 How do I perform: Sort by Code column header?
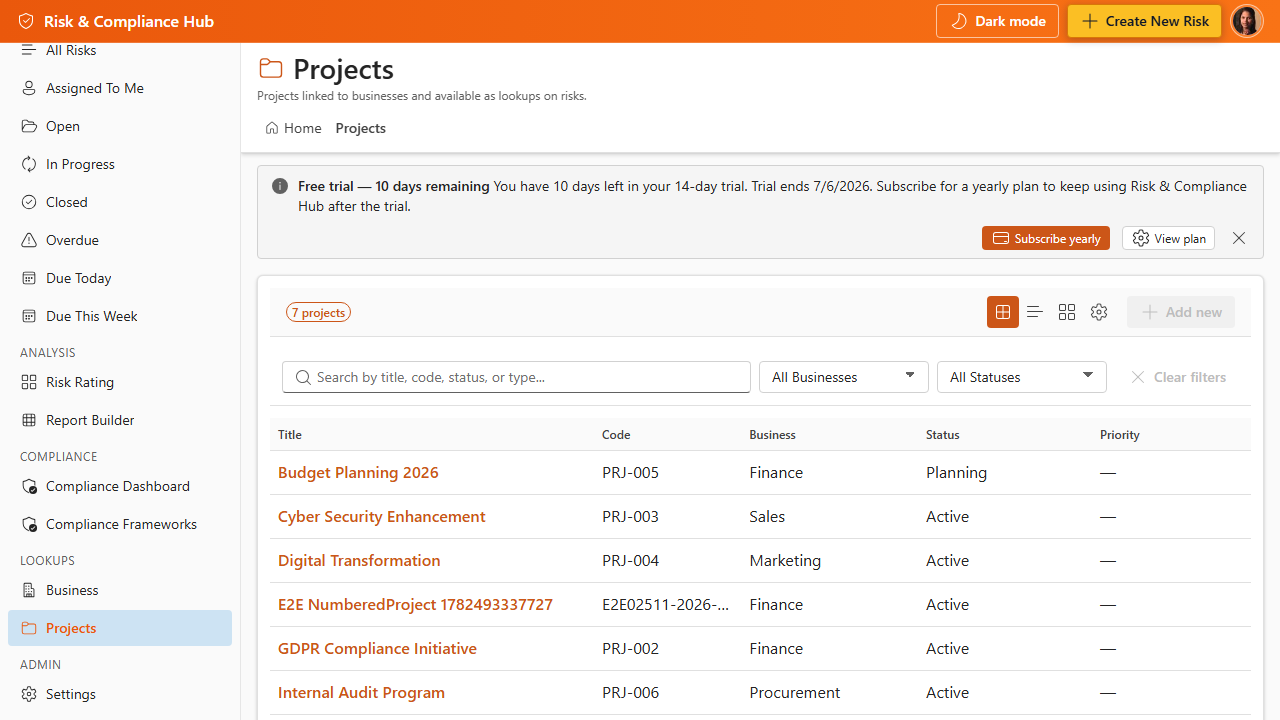point(616,434)
